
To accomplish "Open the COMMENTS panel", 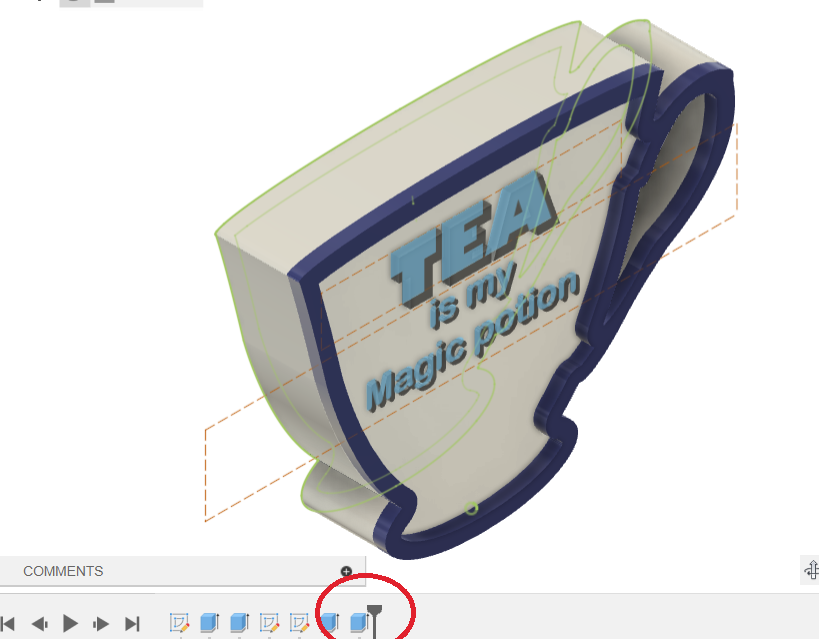I will [x=63, y=572].
